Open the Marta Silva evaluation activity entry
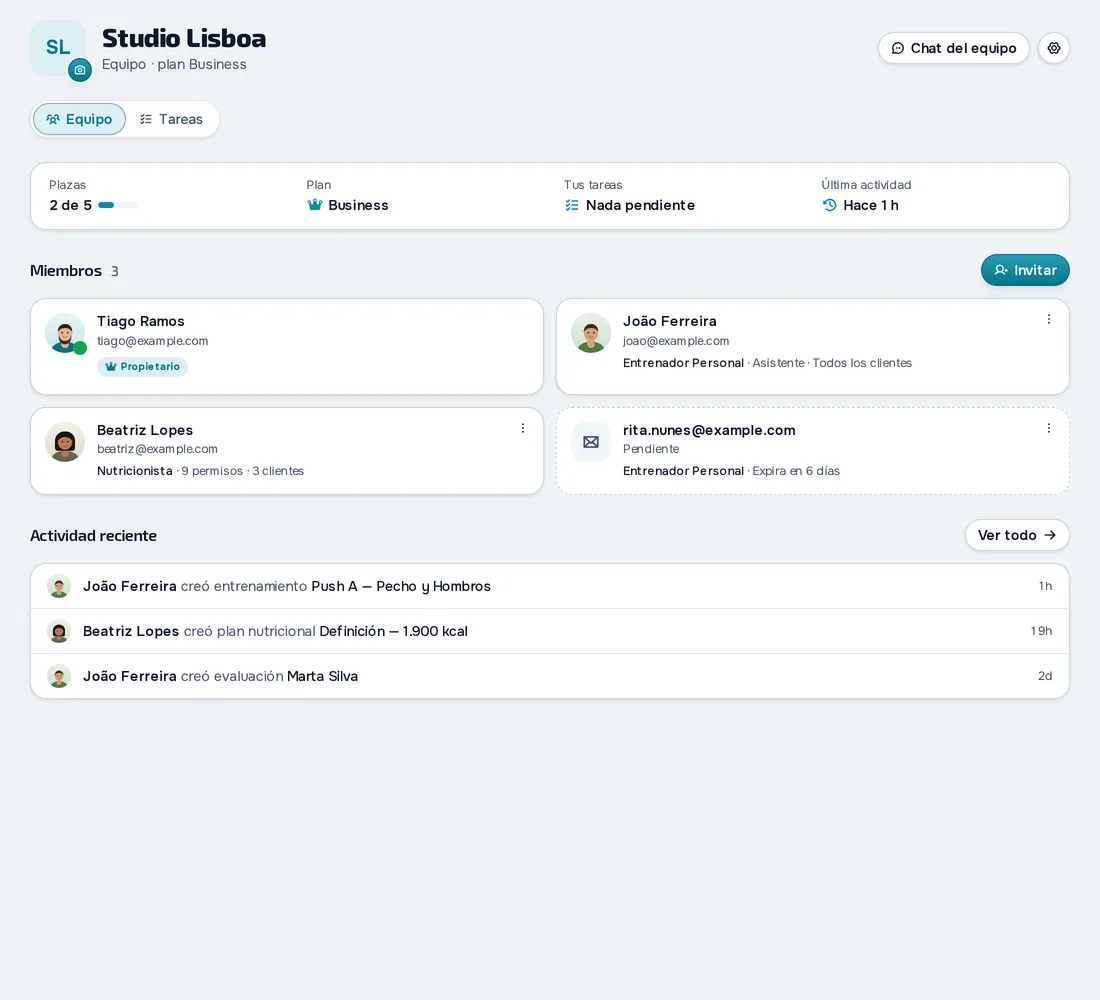The image size is (1100, 1000). coord(550,676)
